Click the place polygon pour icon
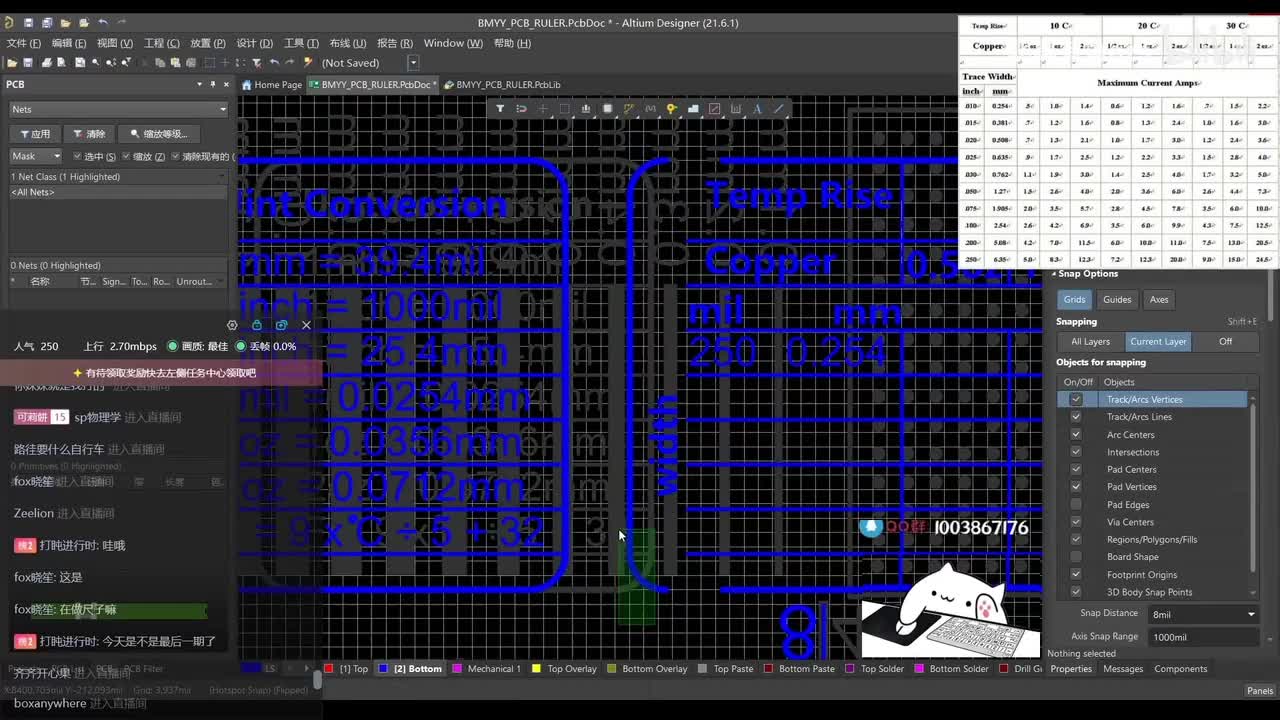The height and width of the screenshot is (720, 1280). click(x=693, y=109)
